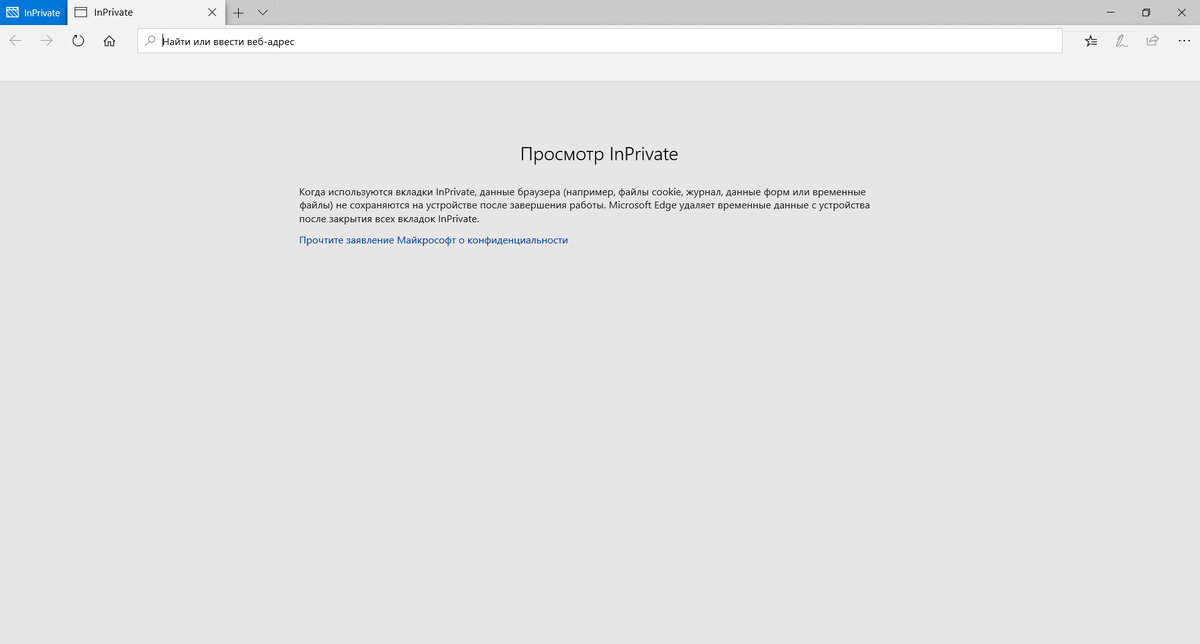This screenshot has height=644, width=1200.
Task: Close the Edge window
Action: [x=1181, y=12]
